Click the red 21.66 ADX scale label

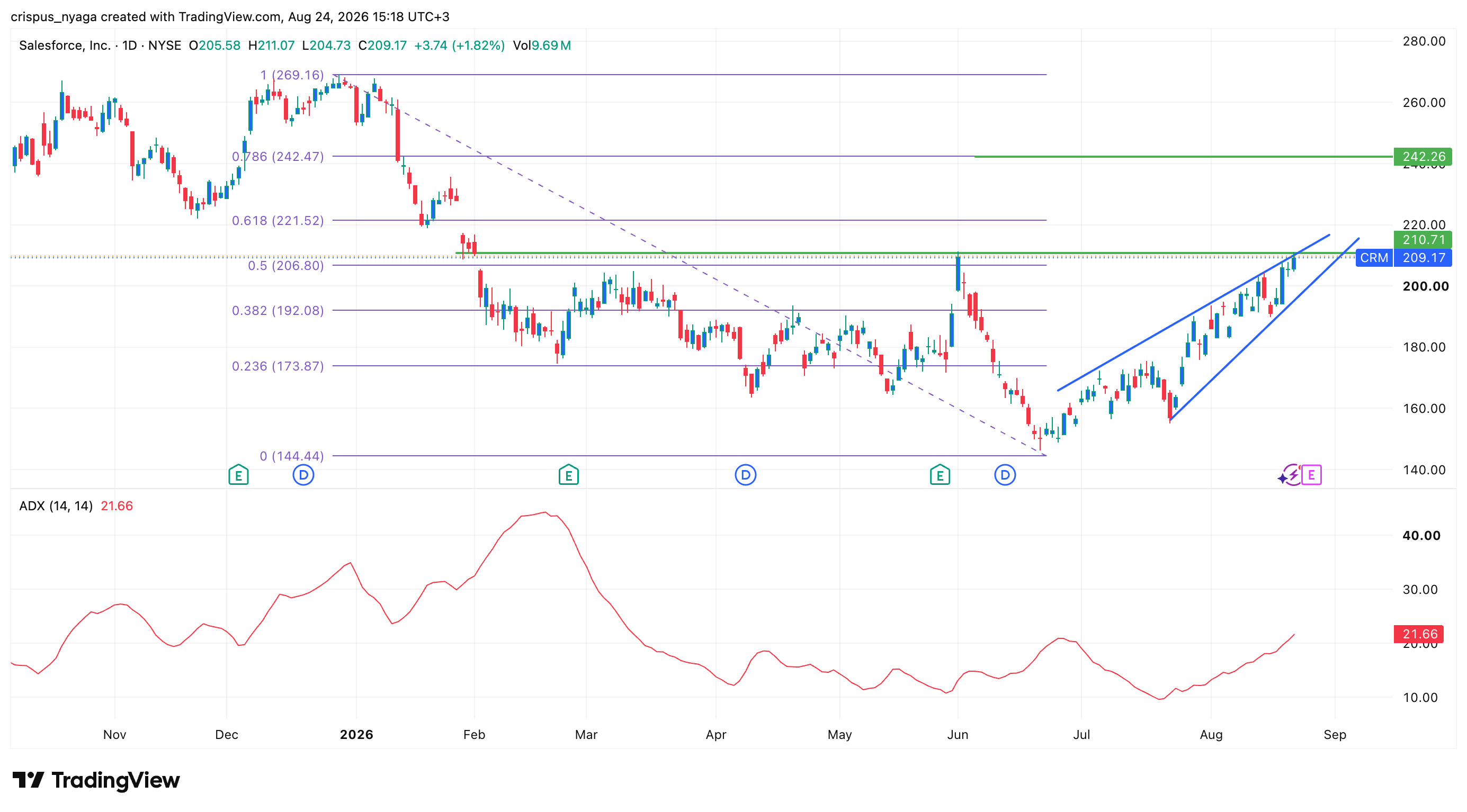click(x=1419, y=634)
